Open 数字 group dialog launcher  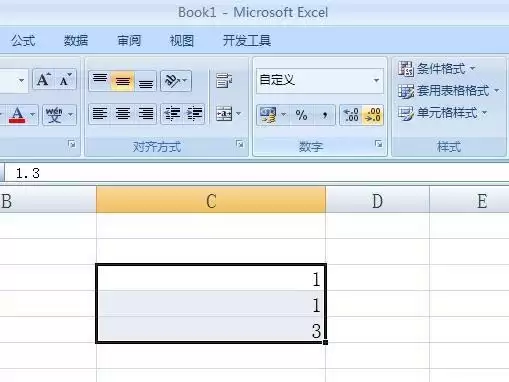click(x=378, y=144)
